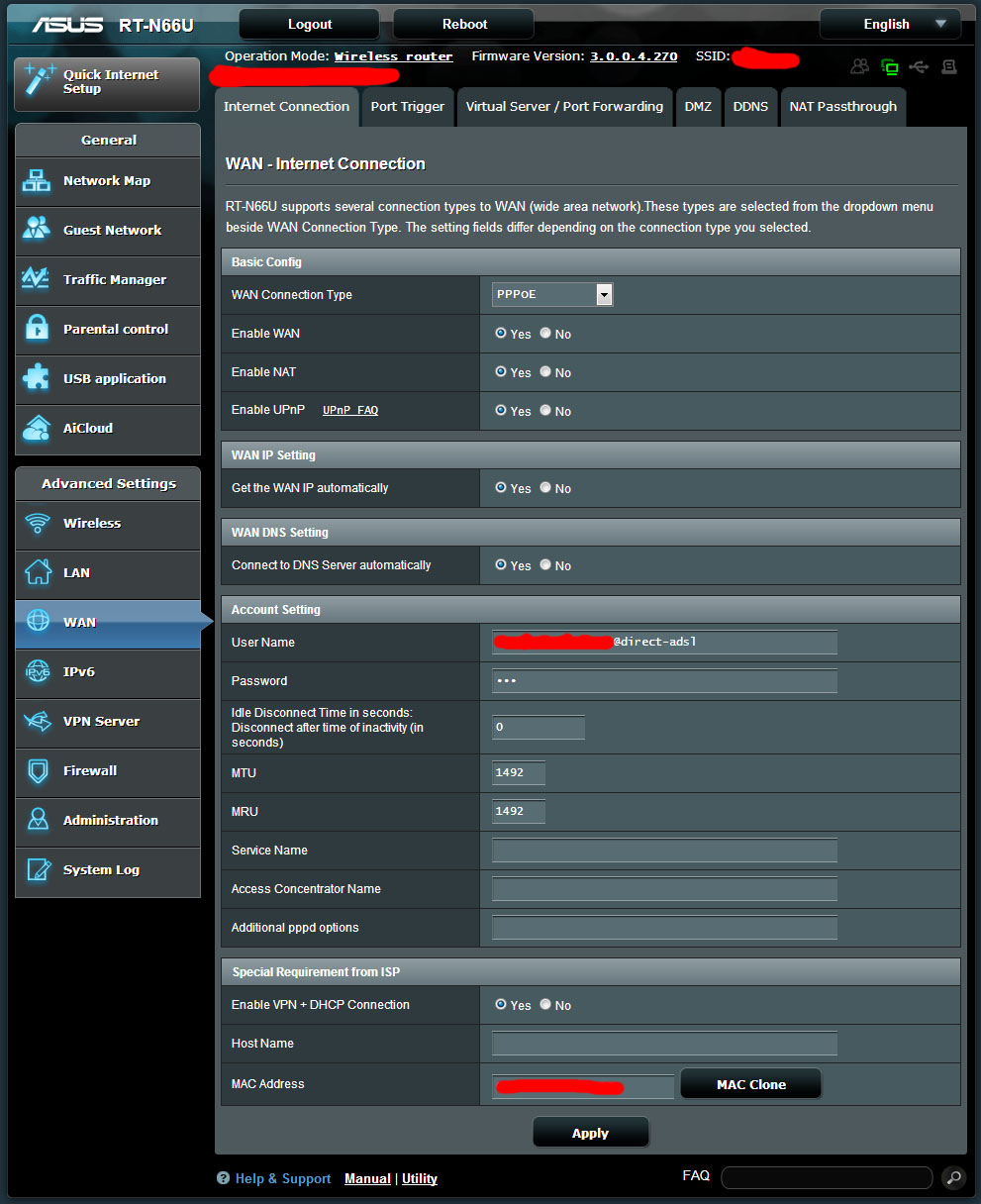Click the Traffic Manager graph icon
Image resolution: width=981 pixels, height=1204 pixels.
[x=37, y=279]
